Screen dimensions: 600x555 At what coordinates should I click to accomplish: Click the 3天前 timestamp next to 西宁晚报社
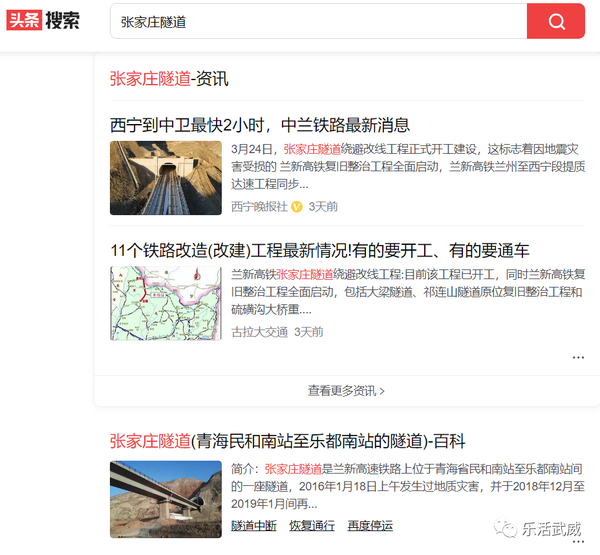323,207
